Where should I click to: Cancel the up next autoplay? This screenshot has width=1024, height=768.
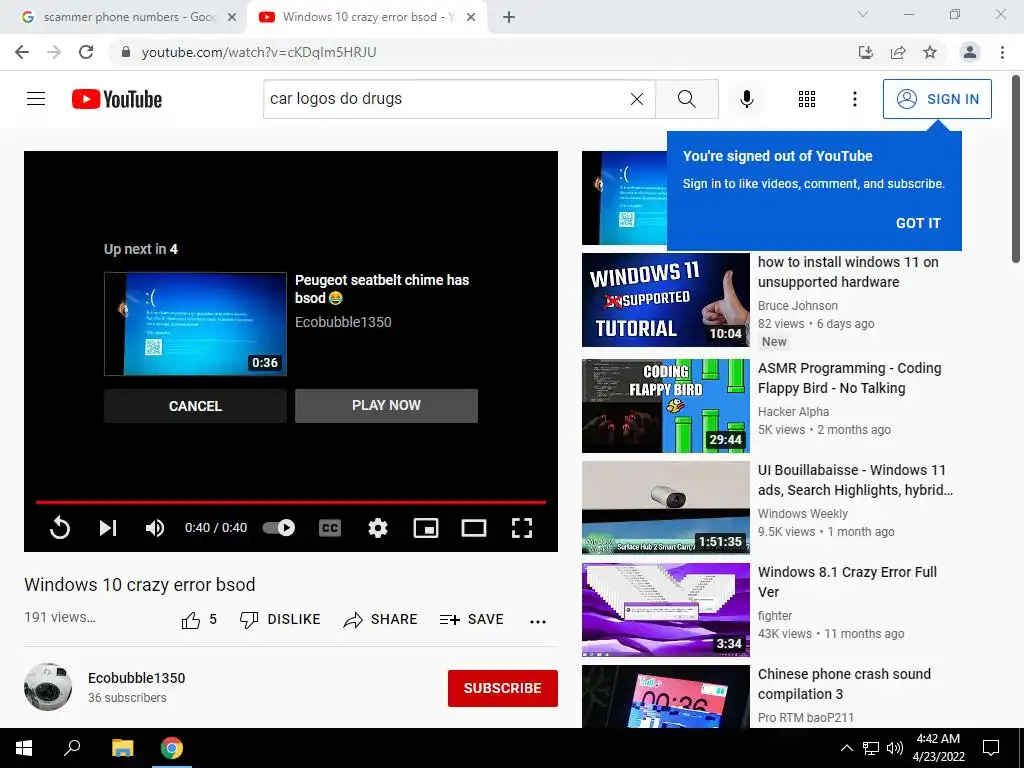click(195, 406)
